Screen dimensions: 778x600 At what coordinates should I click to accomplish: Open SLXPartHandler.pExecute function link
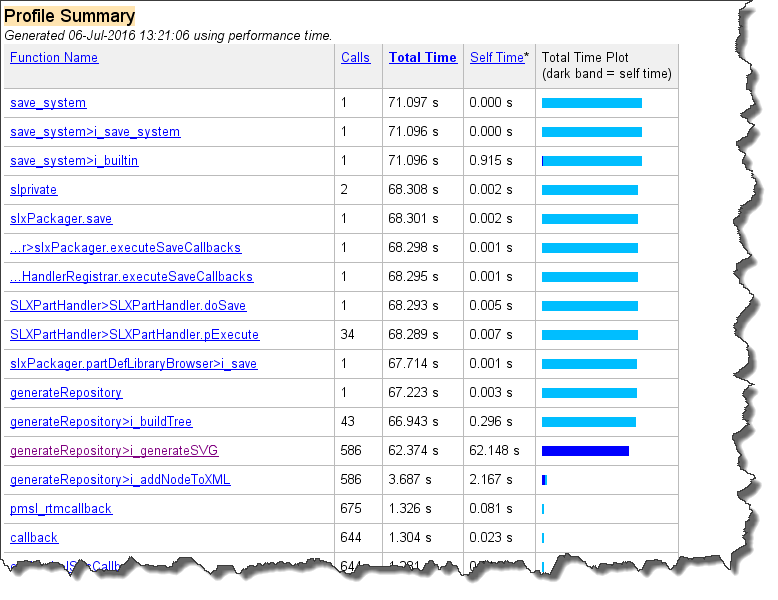tap(134, 335)
